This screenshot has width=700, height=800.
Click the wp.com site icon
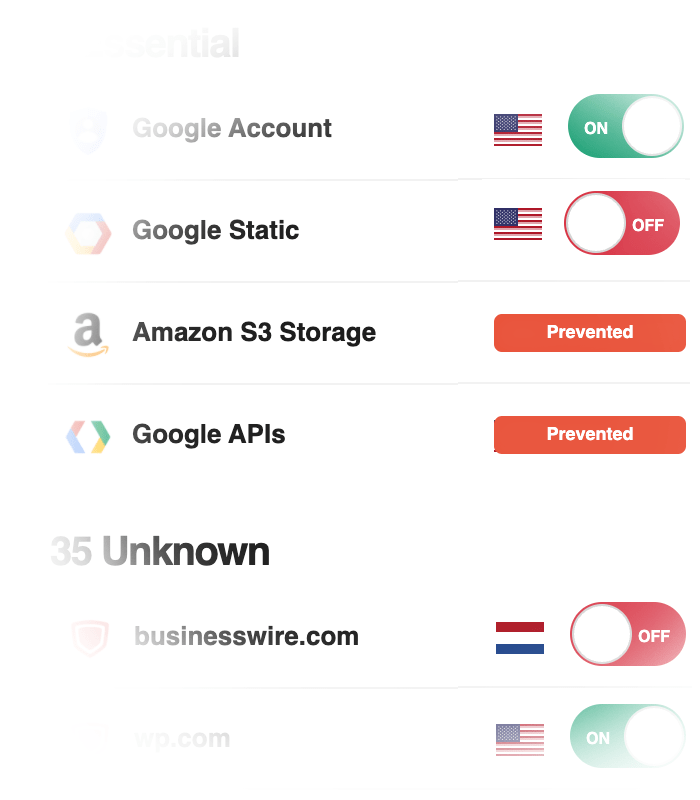point(88,737)
